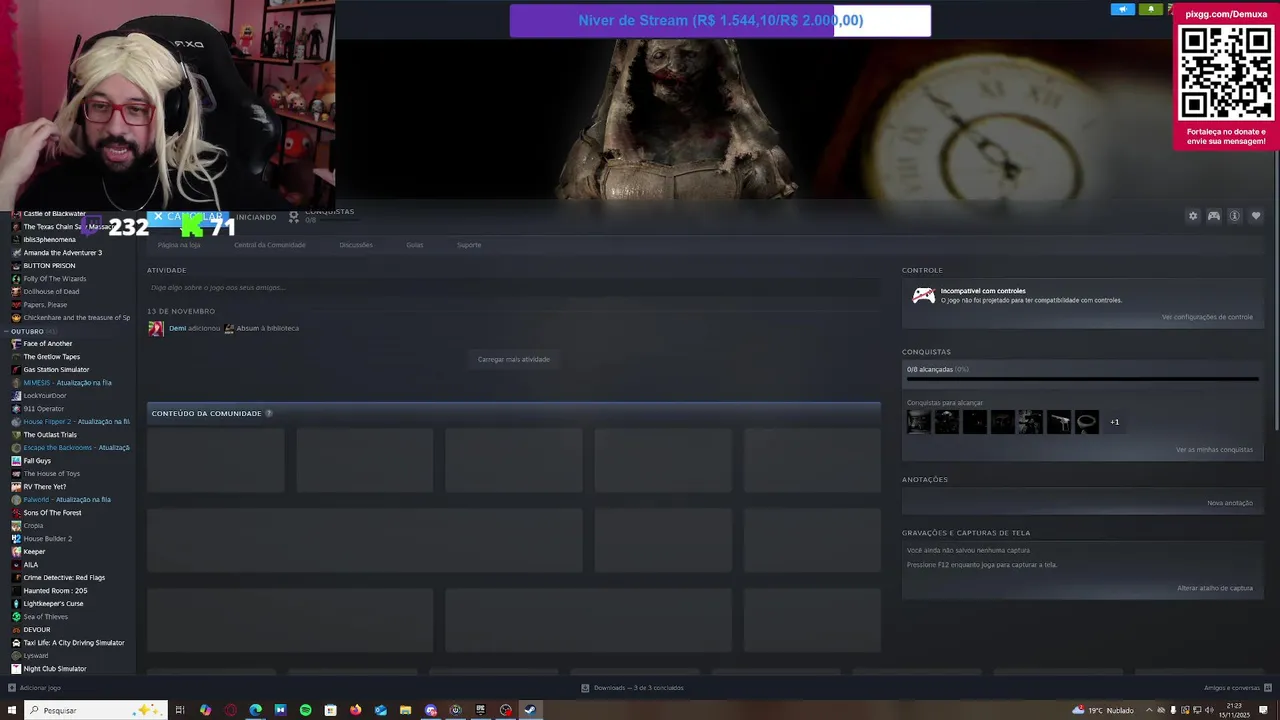Image resolution: width=1280 pixels, height=720 pixels.
Task: Open Ver configurações de controle link
Action: [x=1207, y=317]
